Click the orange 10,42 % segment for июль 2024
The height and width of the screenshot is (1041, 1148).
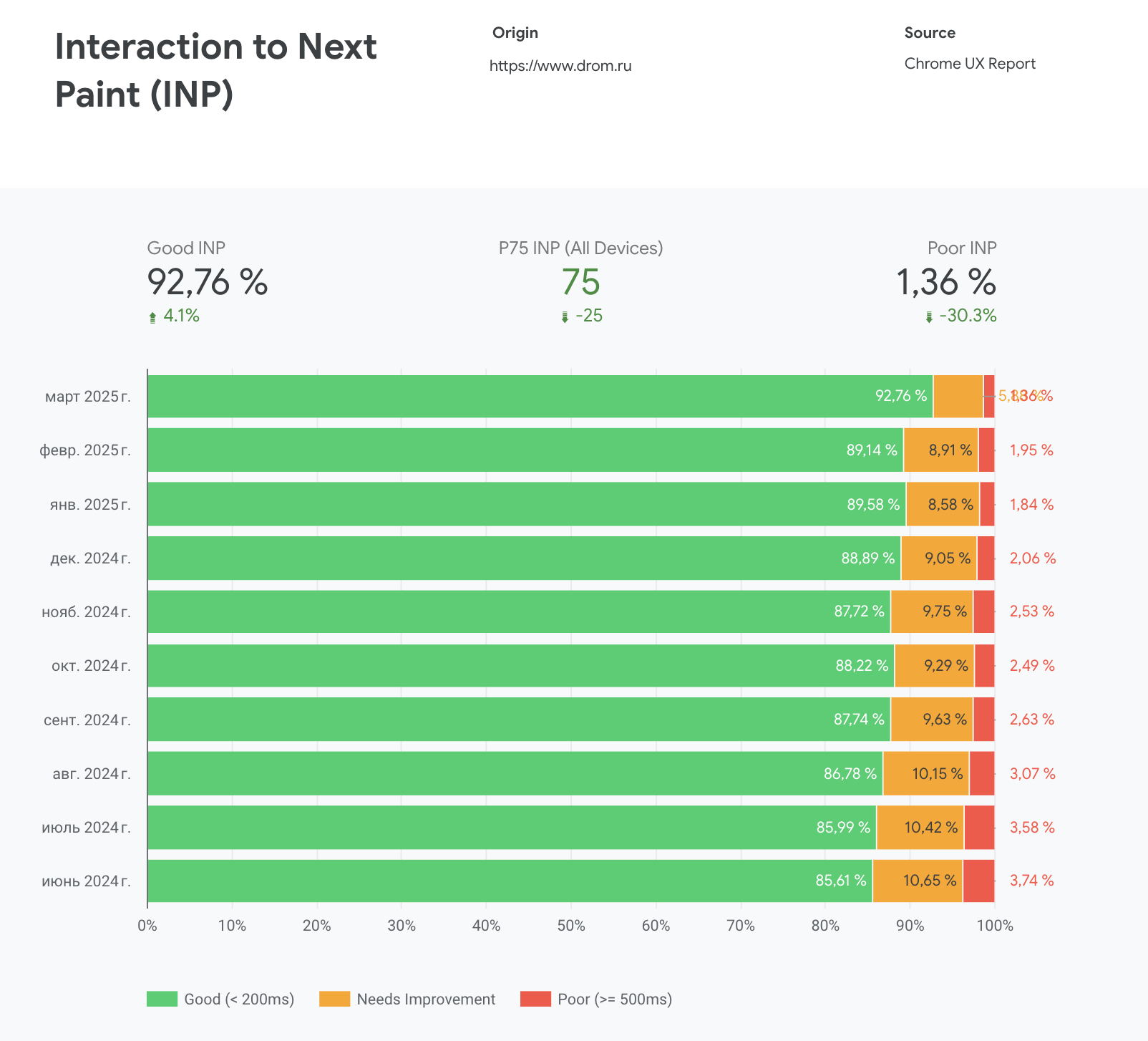click(x=920, y=827)
